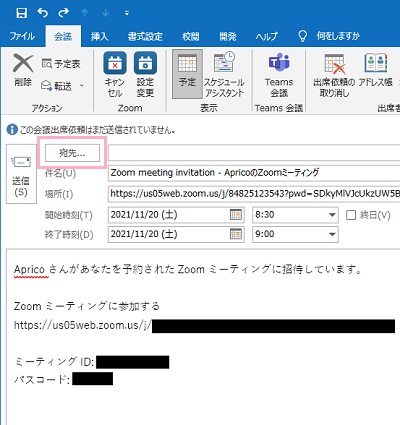
Task: Click the Save icon in quick access toolbar
Action: click(x=22, y=13)
